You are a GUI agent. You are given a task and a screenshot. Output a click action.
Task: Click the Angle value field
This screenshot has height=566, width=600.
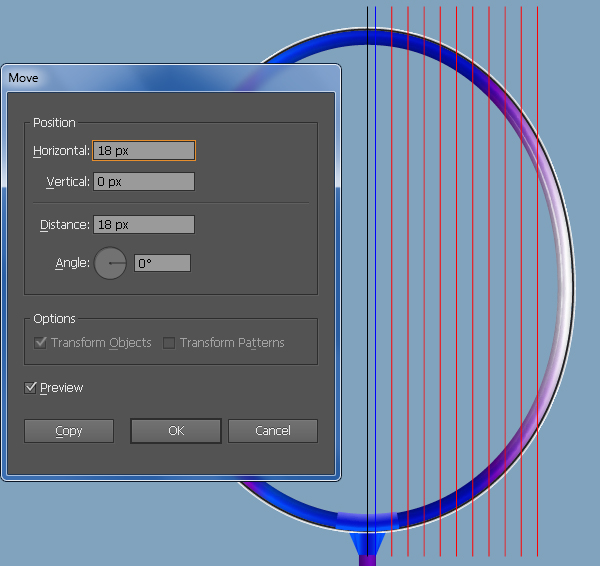click(162, 263)
